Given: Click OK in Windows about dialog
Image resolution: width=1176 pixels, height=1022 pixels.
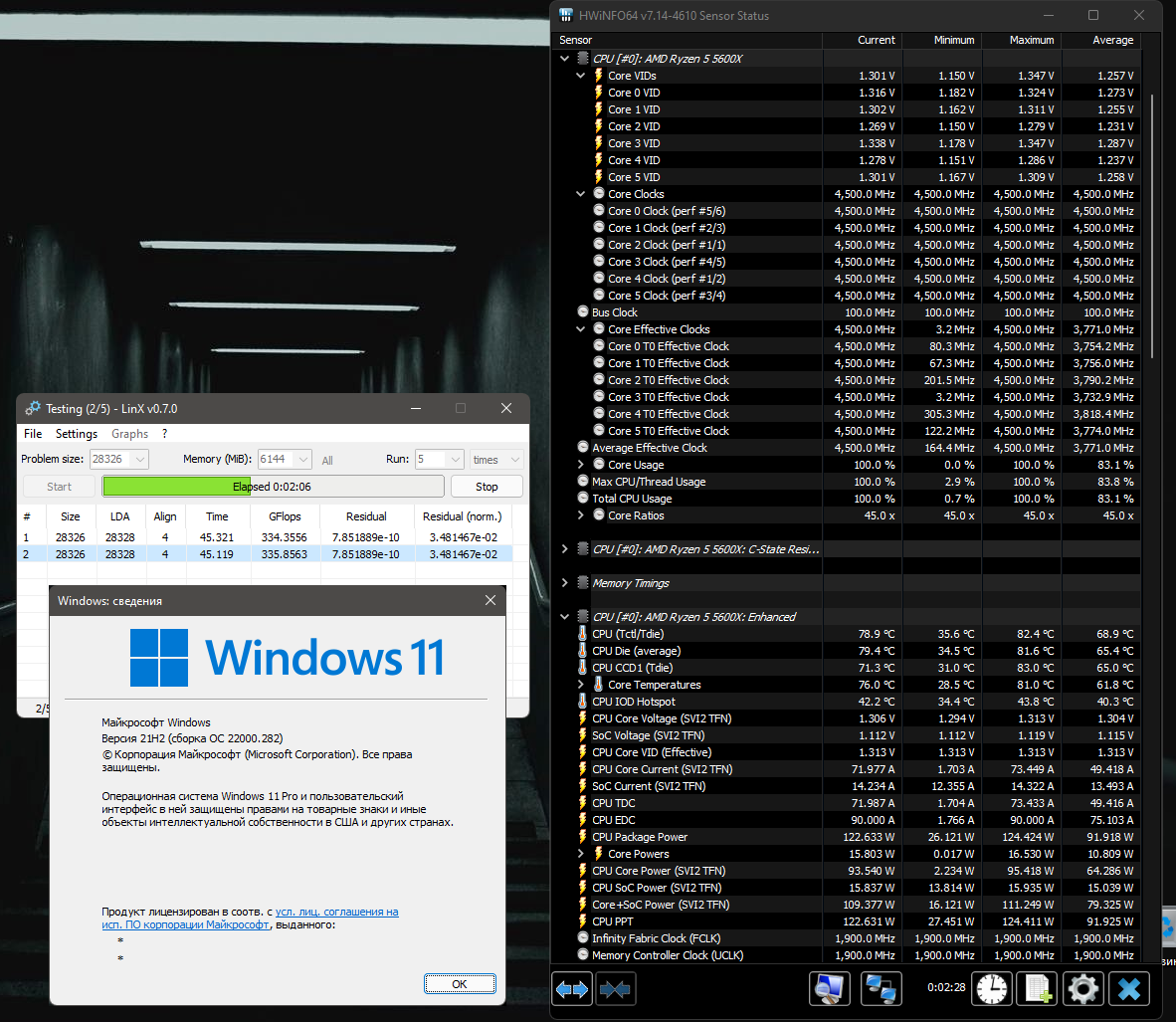Looking at the screenshot, I should click(x=460, y=984).
